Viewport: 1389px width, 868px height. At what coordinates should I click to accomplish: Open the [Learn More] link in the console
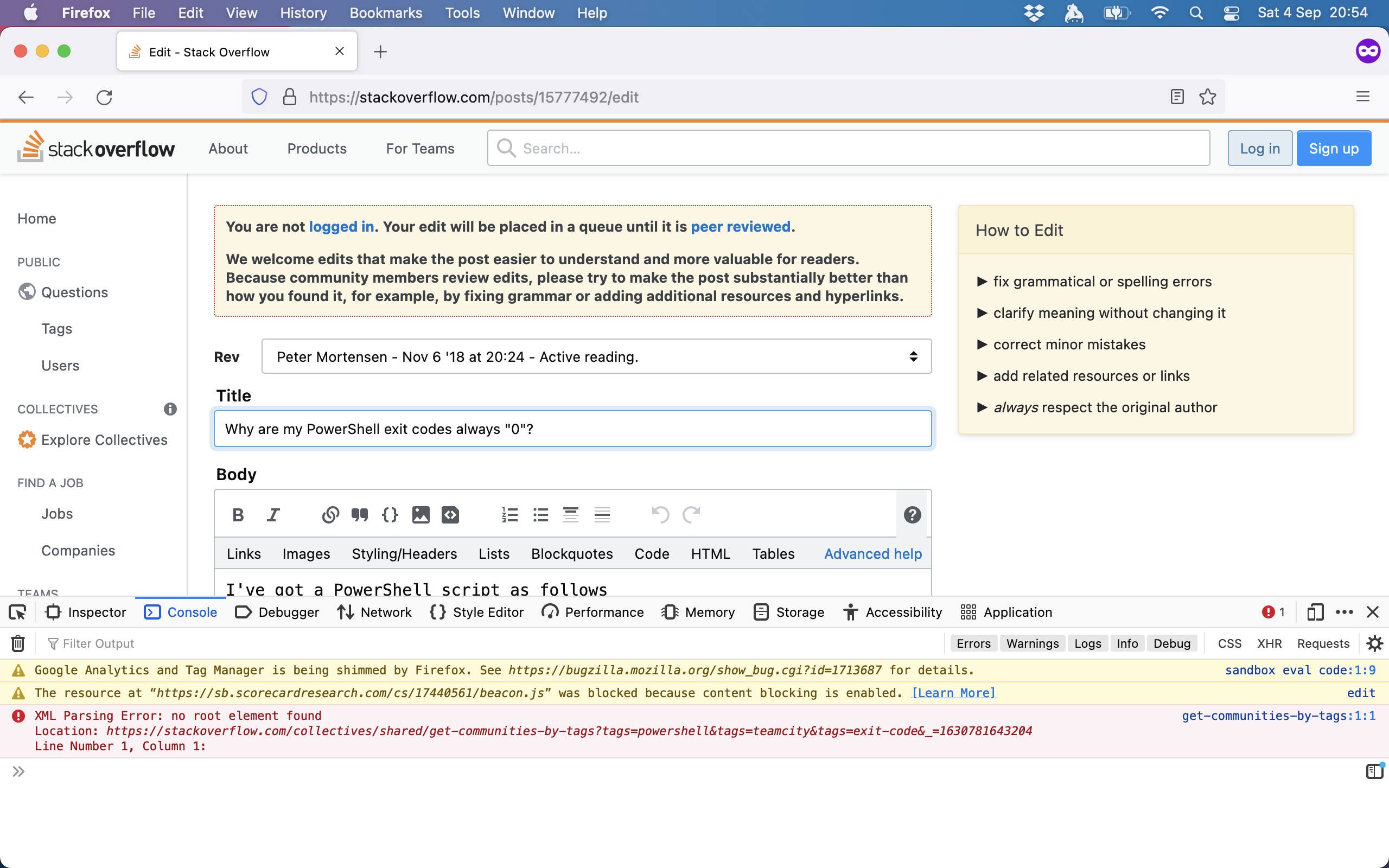tap(953, 693)
